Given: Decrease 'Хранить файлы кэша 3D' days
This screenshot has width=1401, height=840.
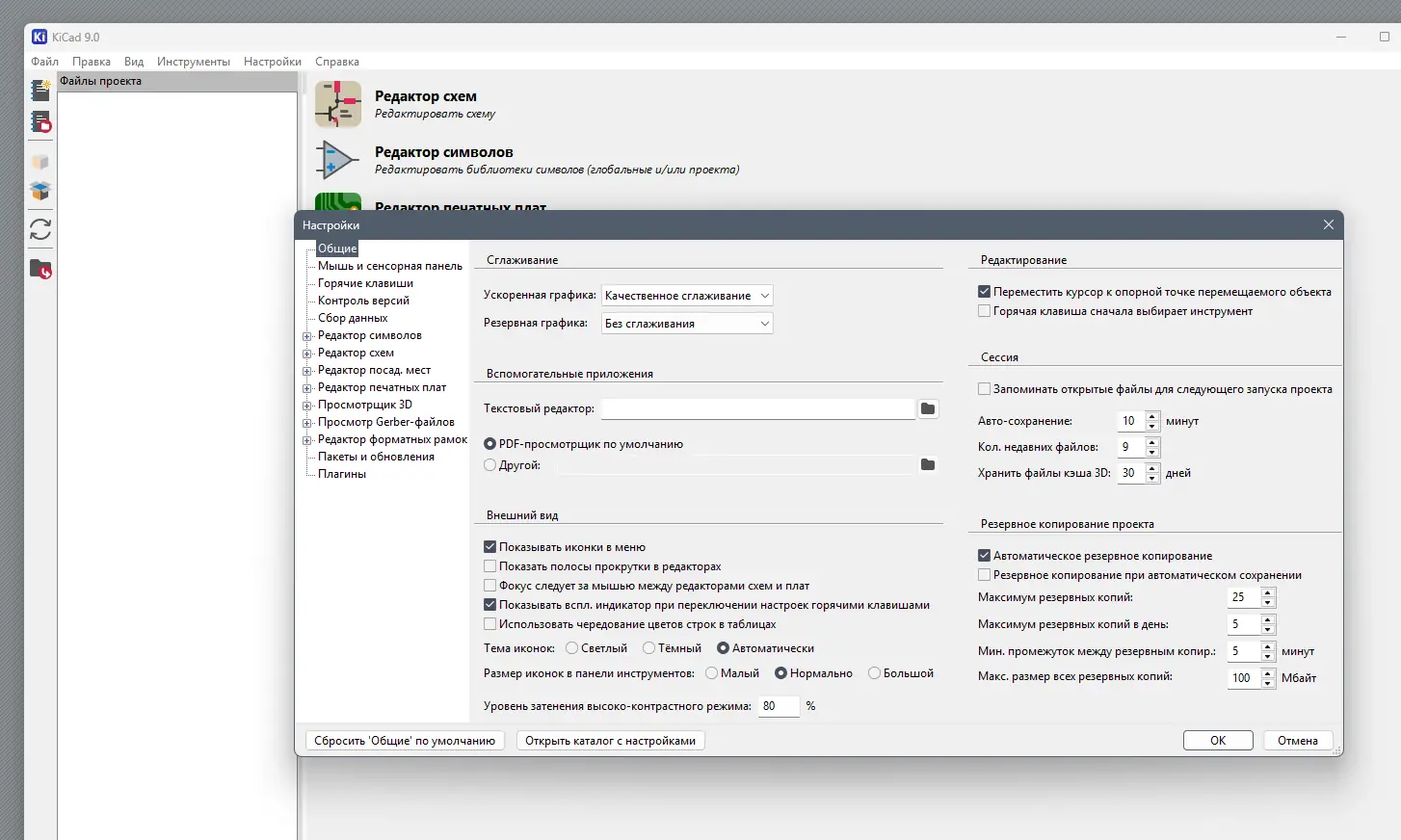Looking at the screenshot, I should coord(1152,478).
